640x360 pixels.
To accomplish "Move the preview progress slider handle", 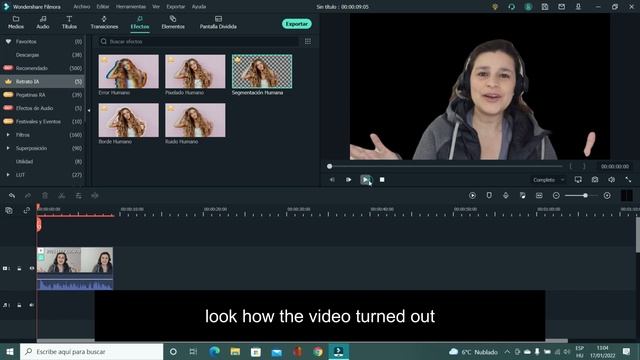I will (x=329, y=167).
